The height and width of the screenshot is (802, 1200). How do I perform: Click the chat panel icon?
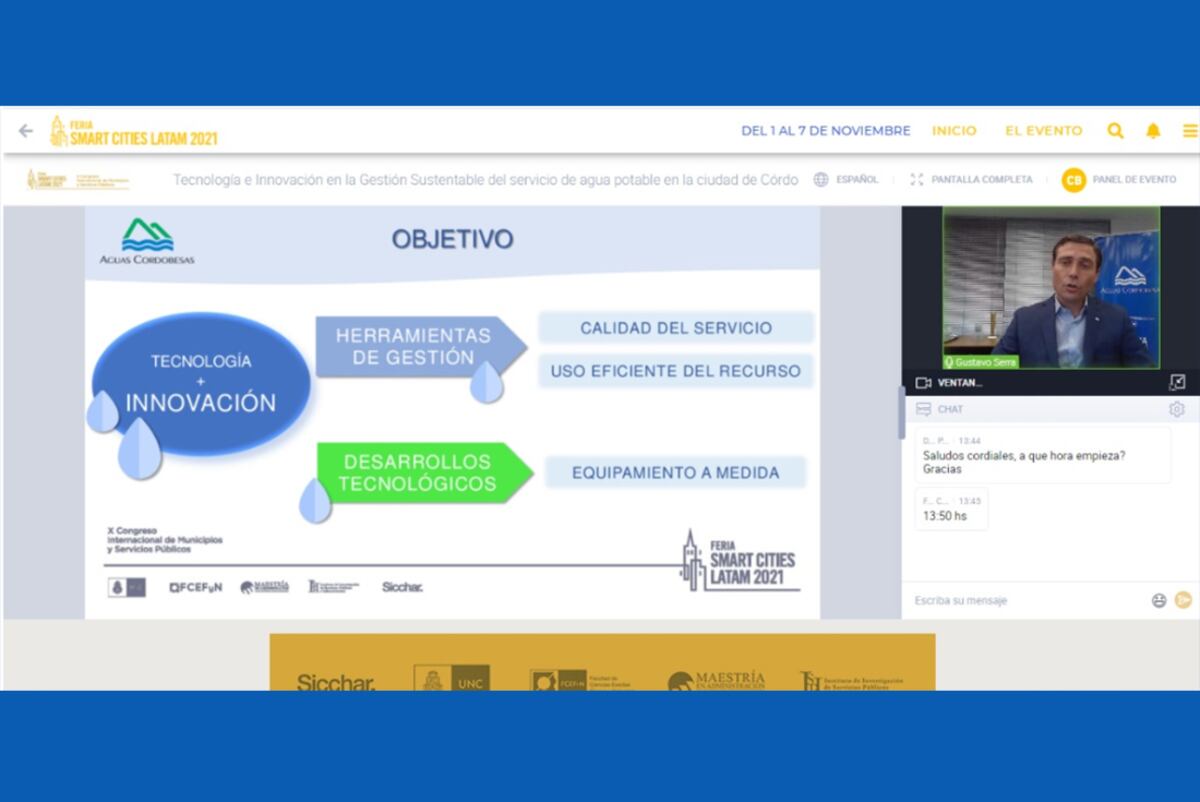click(923, 409)
